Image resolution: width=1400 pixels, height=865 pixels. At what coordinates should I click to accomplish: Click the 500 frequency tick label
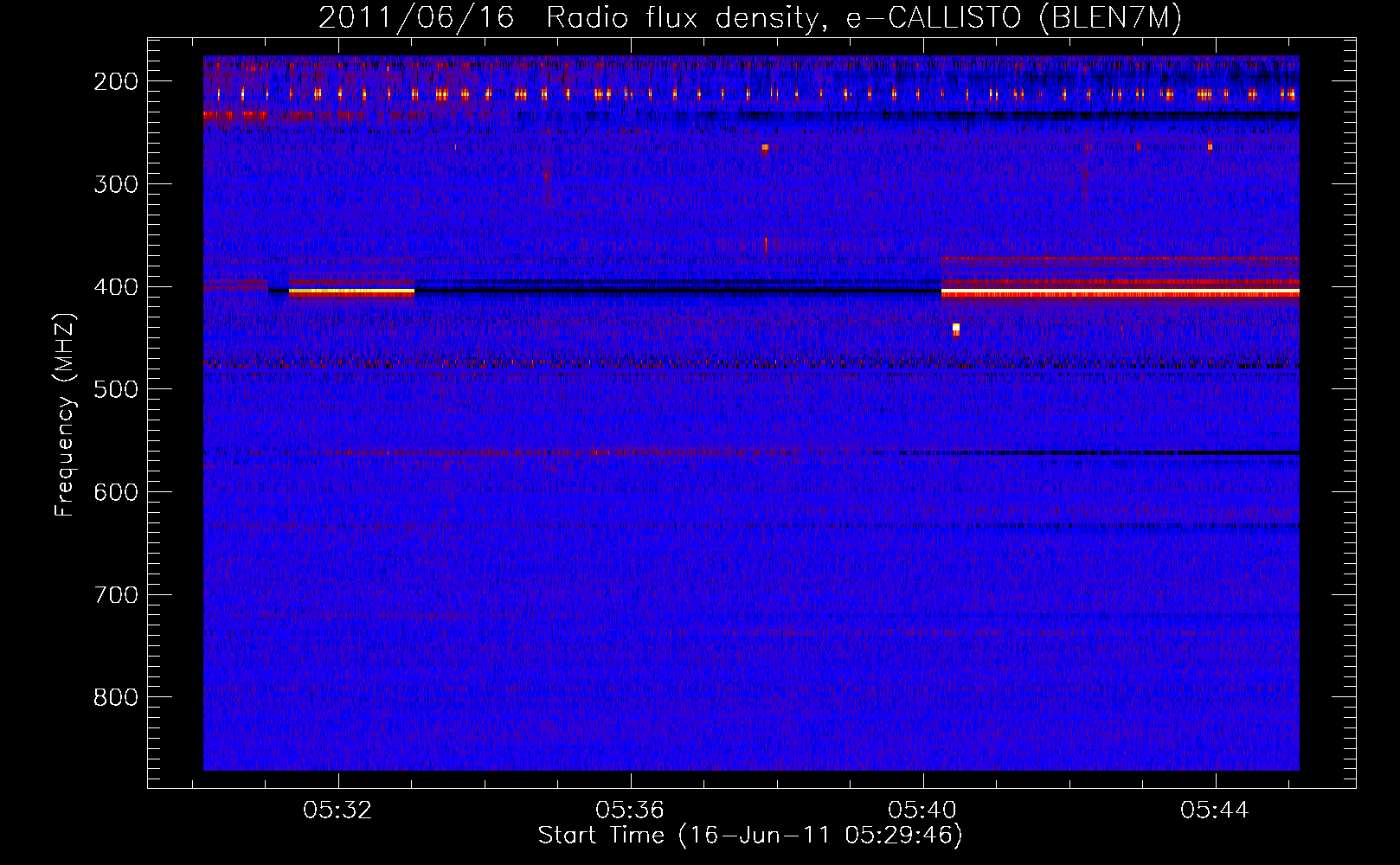tap(116, 389)
